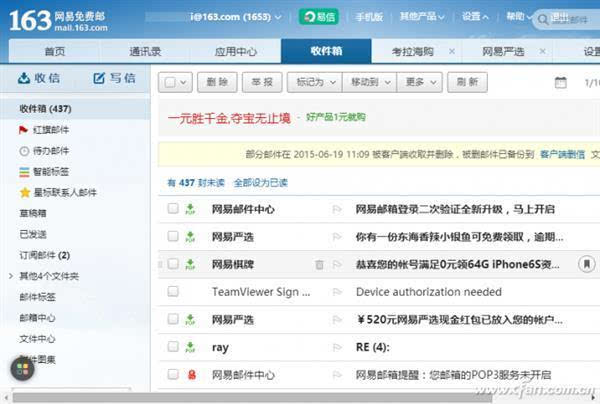Close the 考拉海购 tab
600x404 pixels.
(x=452, y=51)
